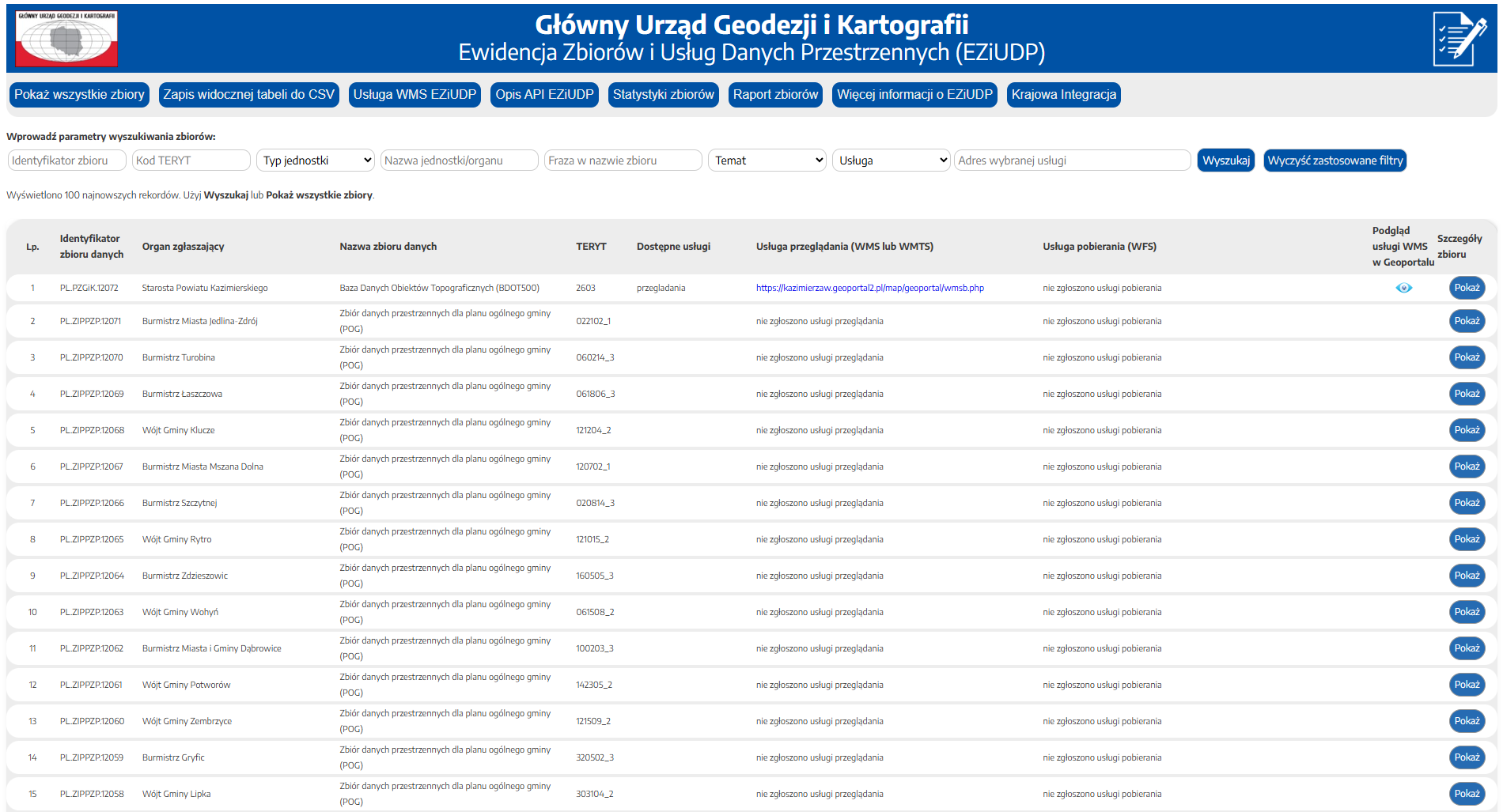The width and height of the screenshot is (1503, 812).
Task: Open the kazimierzaw.geoportal2.pl WMS link
Action: coord(870,288)
